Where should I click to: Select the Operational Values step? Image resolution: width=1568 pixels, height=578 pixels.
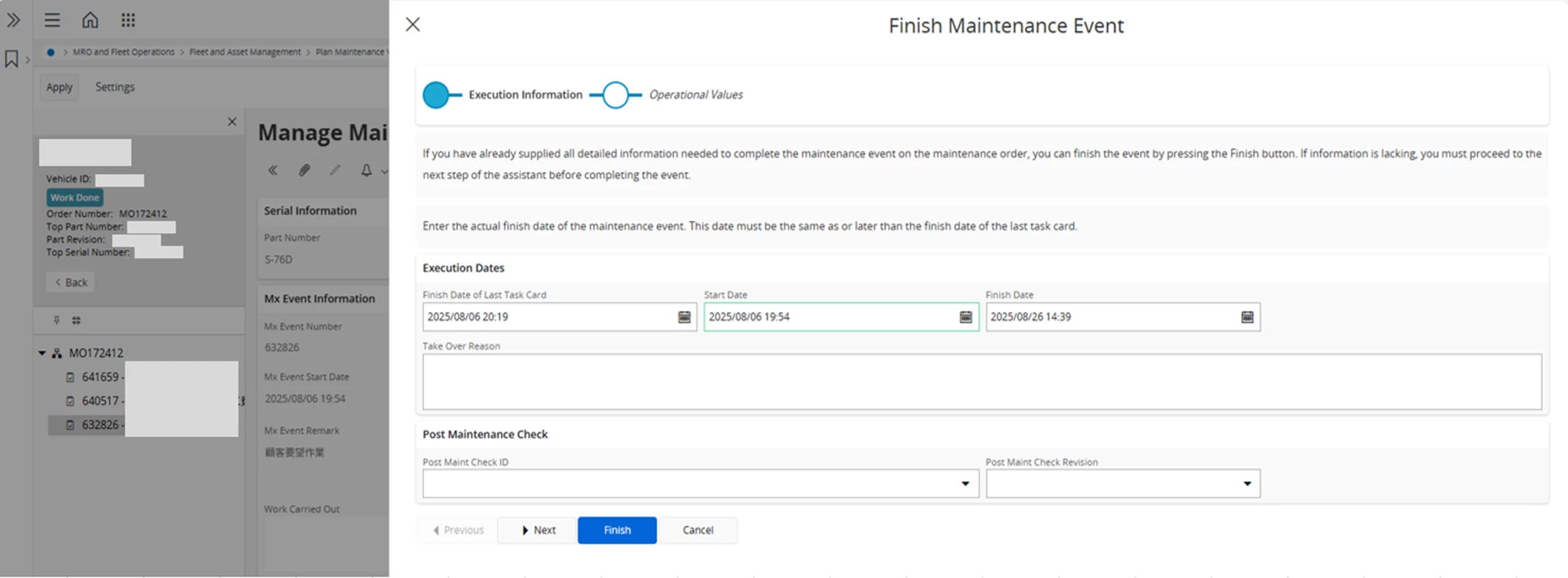tap(616, 95)
